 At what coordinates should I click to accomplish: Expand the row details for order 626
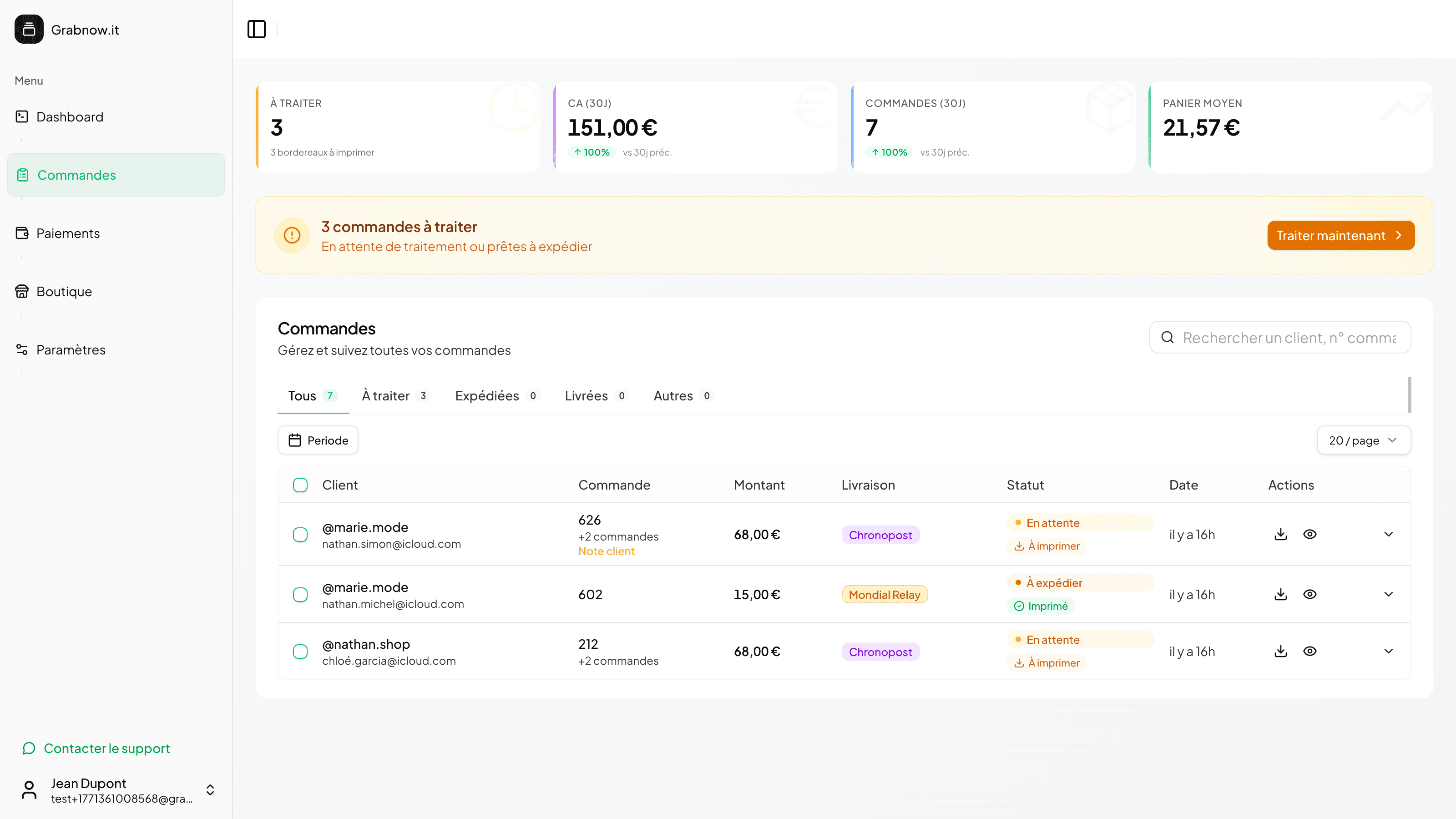point(1389,534)
